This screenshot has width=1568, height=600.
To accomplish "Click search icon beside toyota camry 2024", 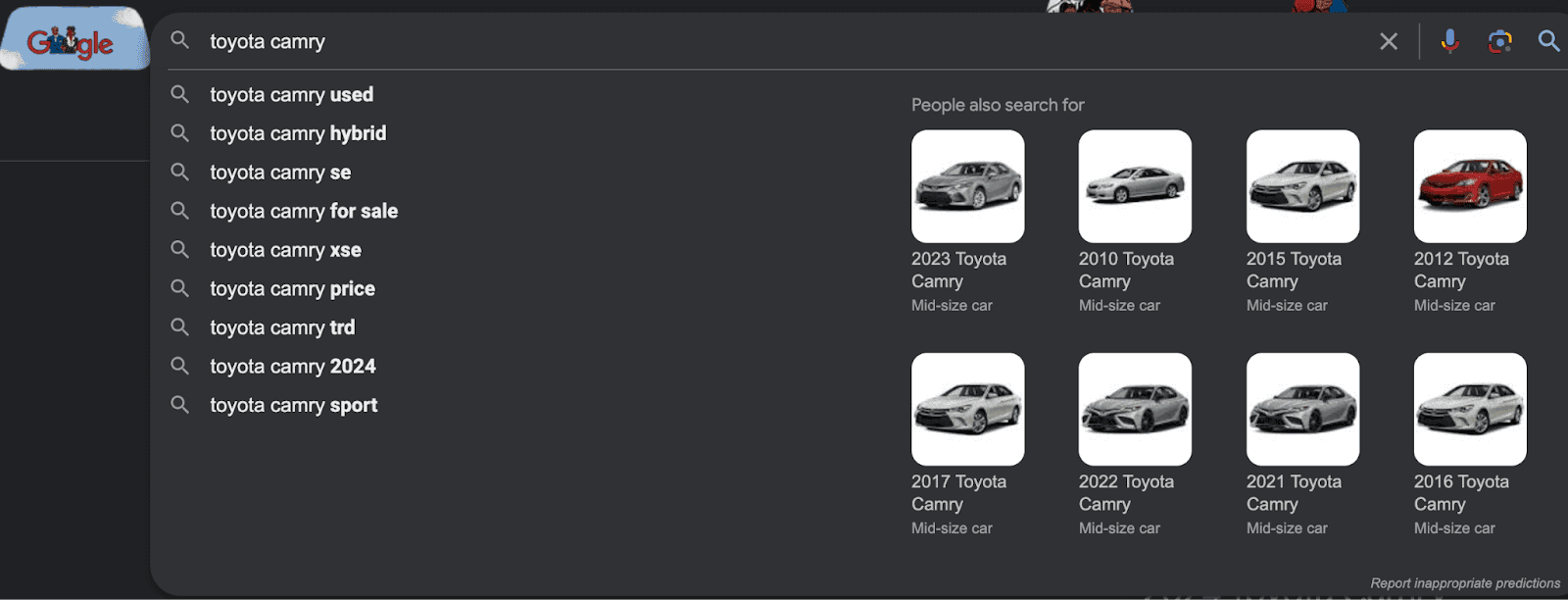I will tap(180, 366).
